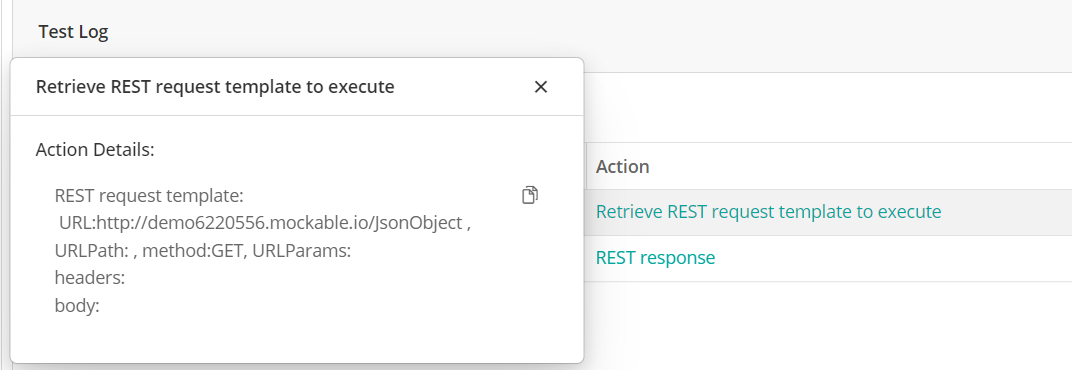Click the headers line in details
The image size is (1072, 370).
90,278
